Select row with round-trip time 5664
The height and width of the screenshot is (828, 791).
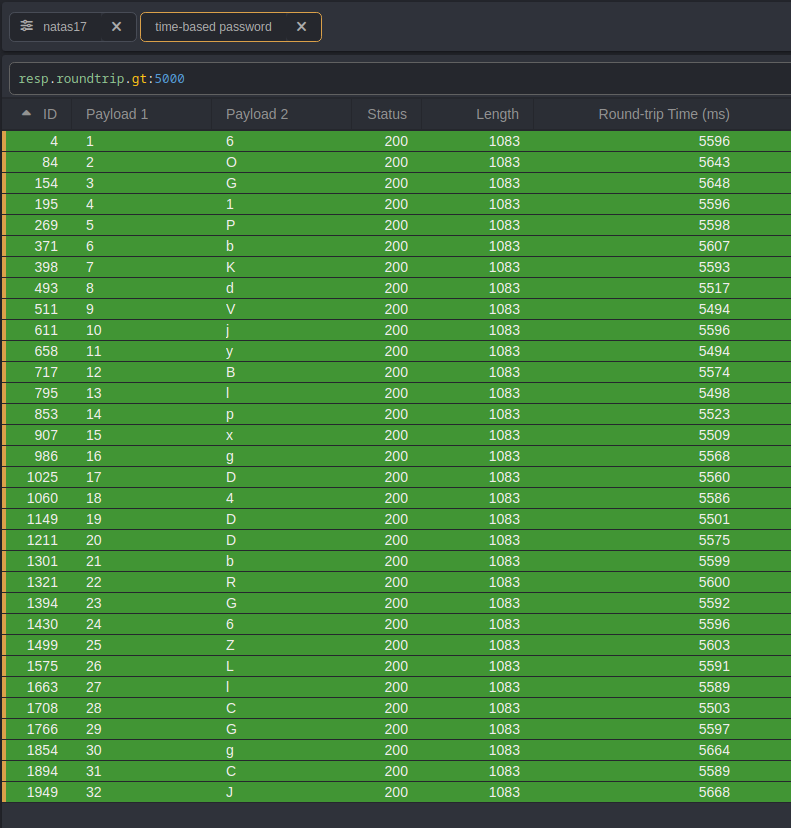tap(396, 751)
